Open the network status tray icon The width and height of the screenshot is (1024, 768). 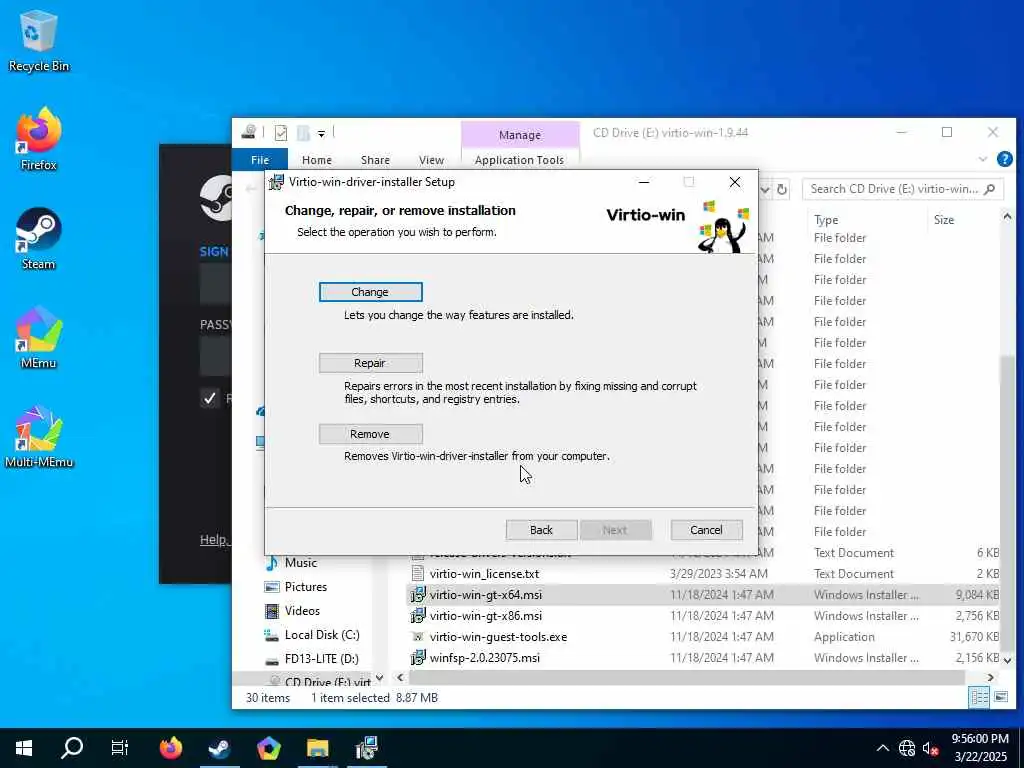906,748
